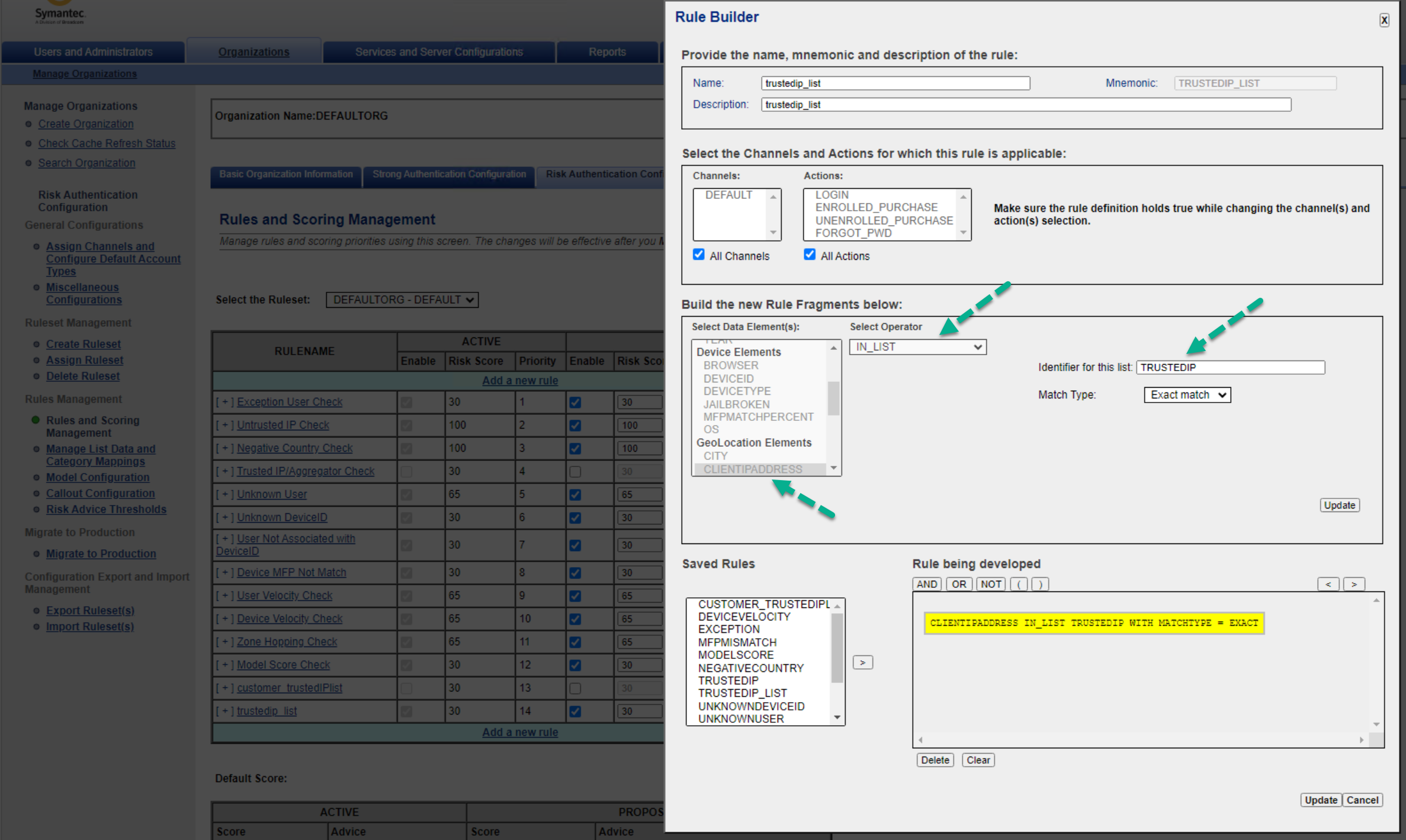Toggle proposed enable for Trusted IP/Aggregator Check
The image size is (1406, 840).
point(575,472)
